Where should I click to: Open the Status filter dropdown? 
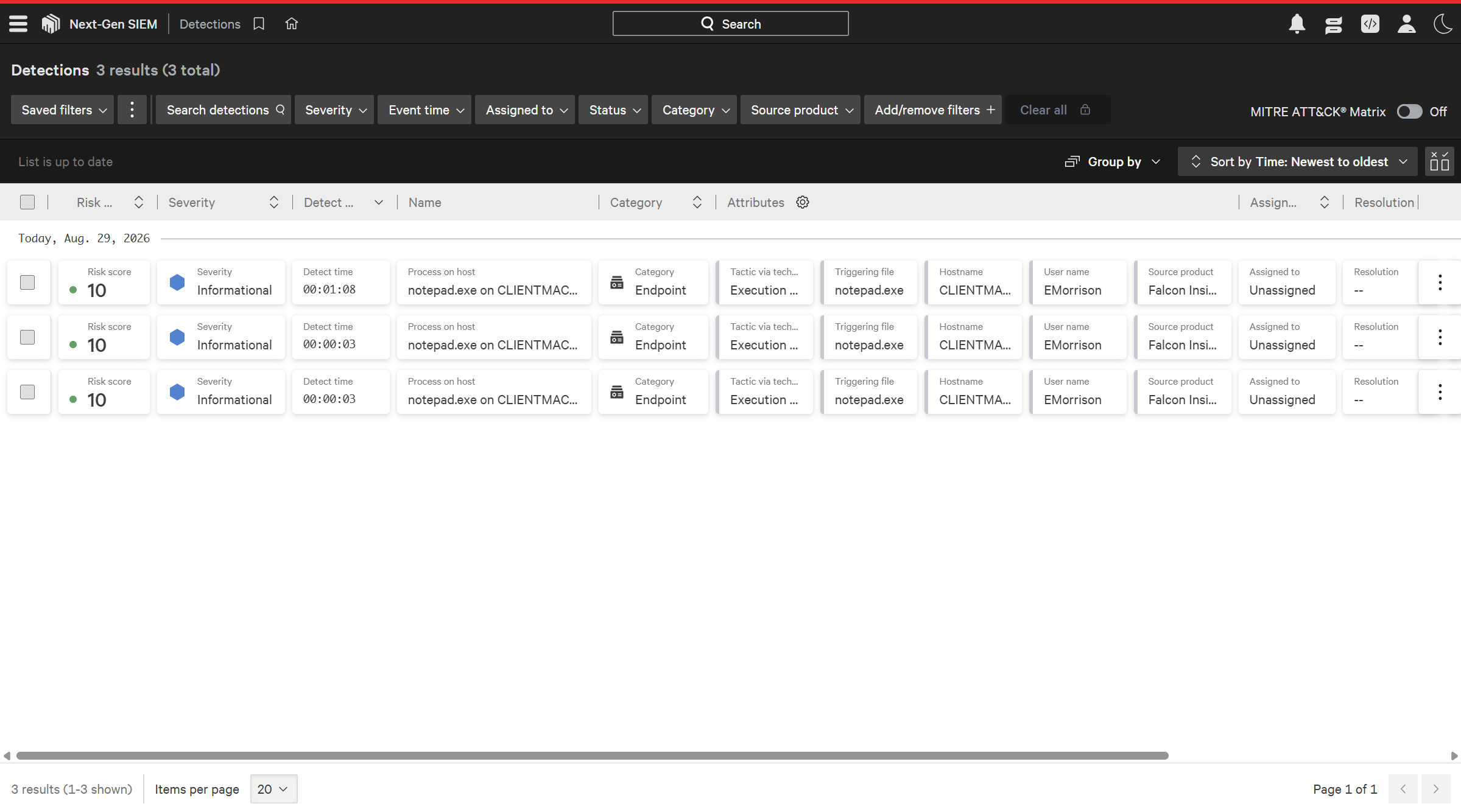[613, 110]
